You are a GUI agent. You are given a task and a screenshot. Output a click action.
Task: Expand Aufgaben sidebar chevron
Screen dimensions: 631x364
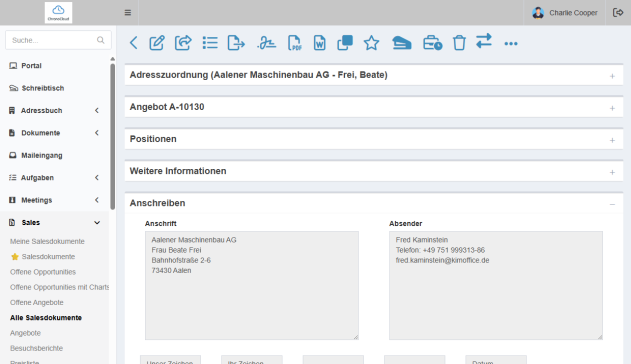[x=97, y=178]
